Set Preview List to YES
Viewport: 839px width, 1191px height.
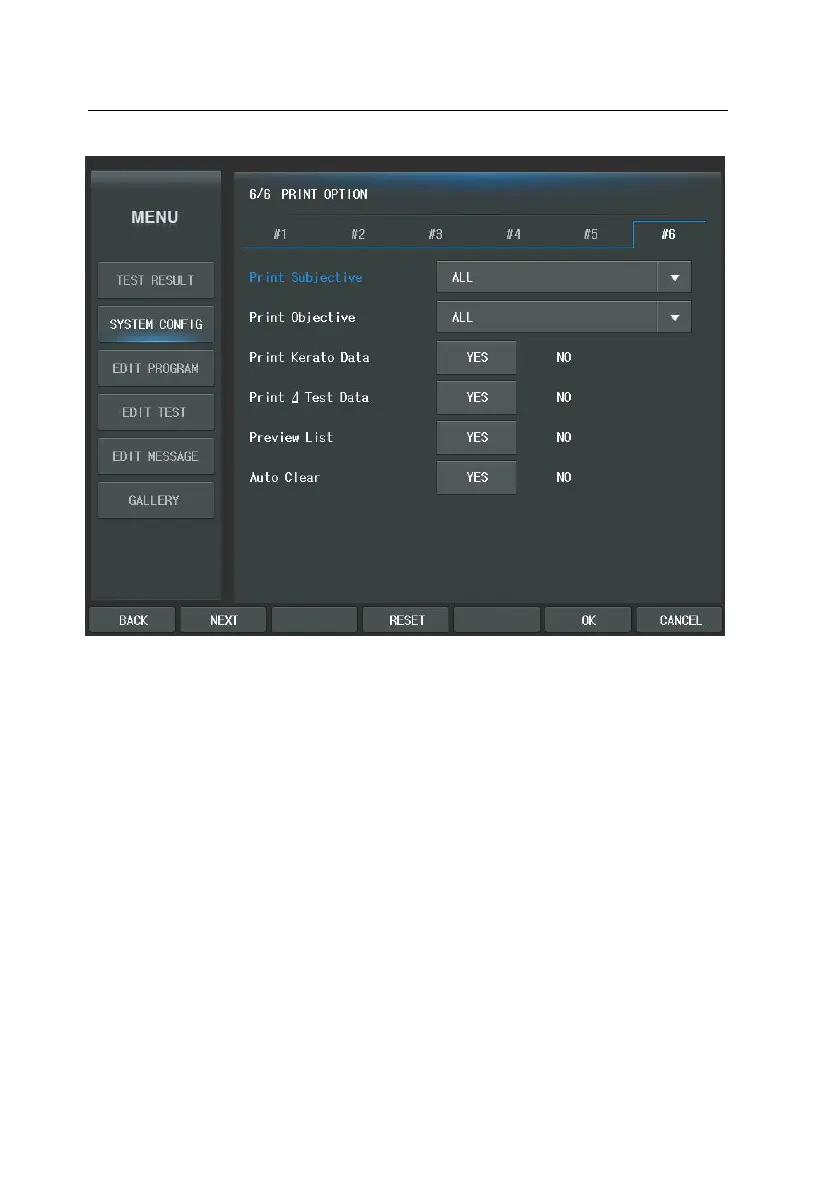477,438
